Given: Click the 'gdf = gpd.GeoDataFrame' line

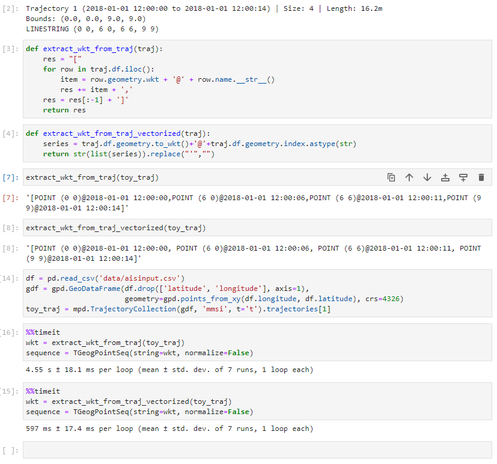Looking at the screenshot, I should pyautogui.click(x=167, y=289).
